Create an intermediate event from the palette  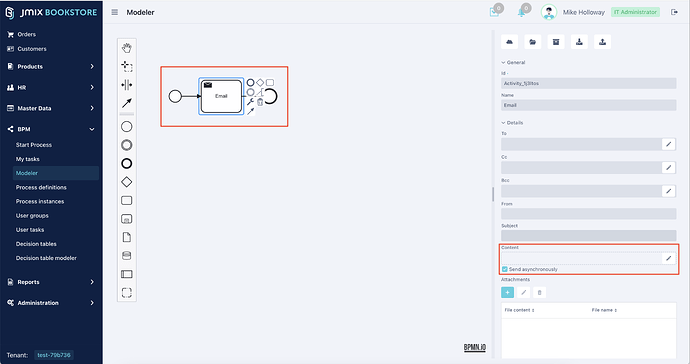pyautogui.click(x=127, y=145)
